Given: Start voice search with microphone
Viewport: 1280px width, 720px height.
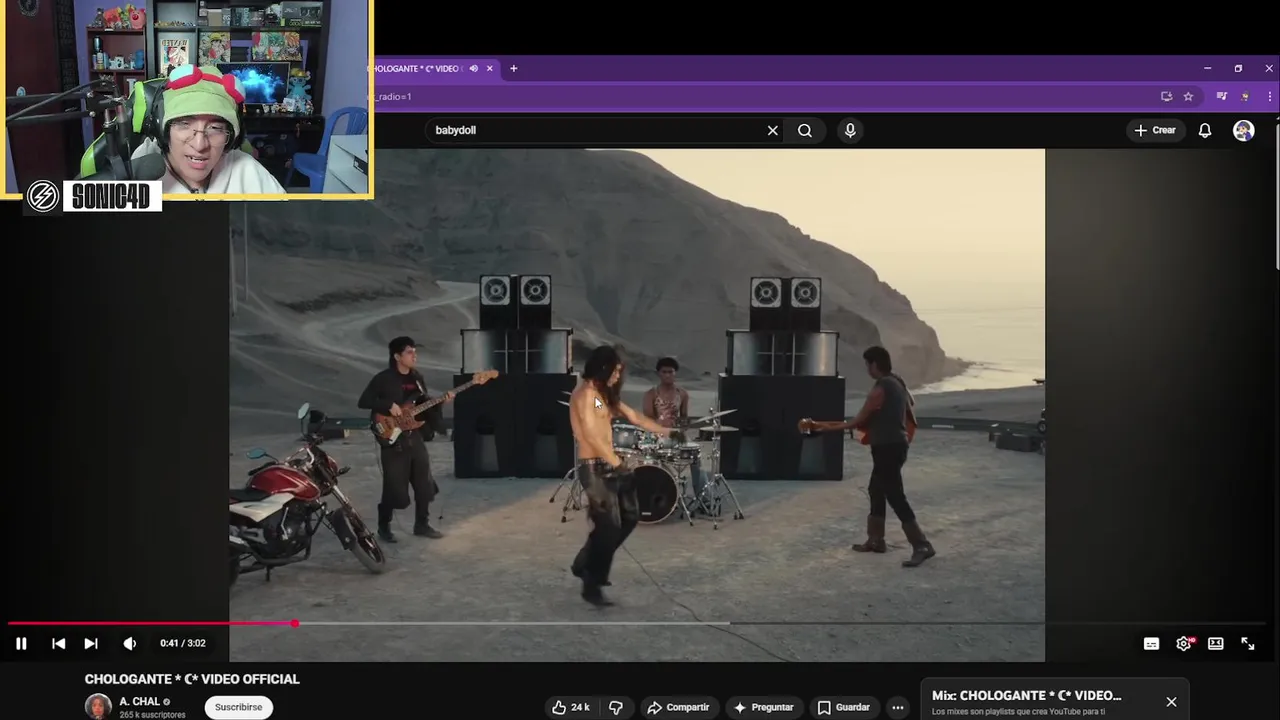Looking at the screenshot, I should click(x=850, y=130).
